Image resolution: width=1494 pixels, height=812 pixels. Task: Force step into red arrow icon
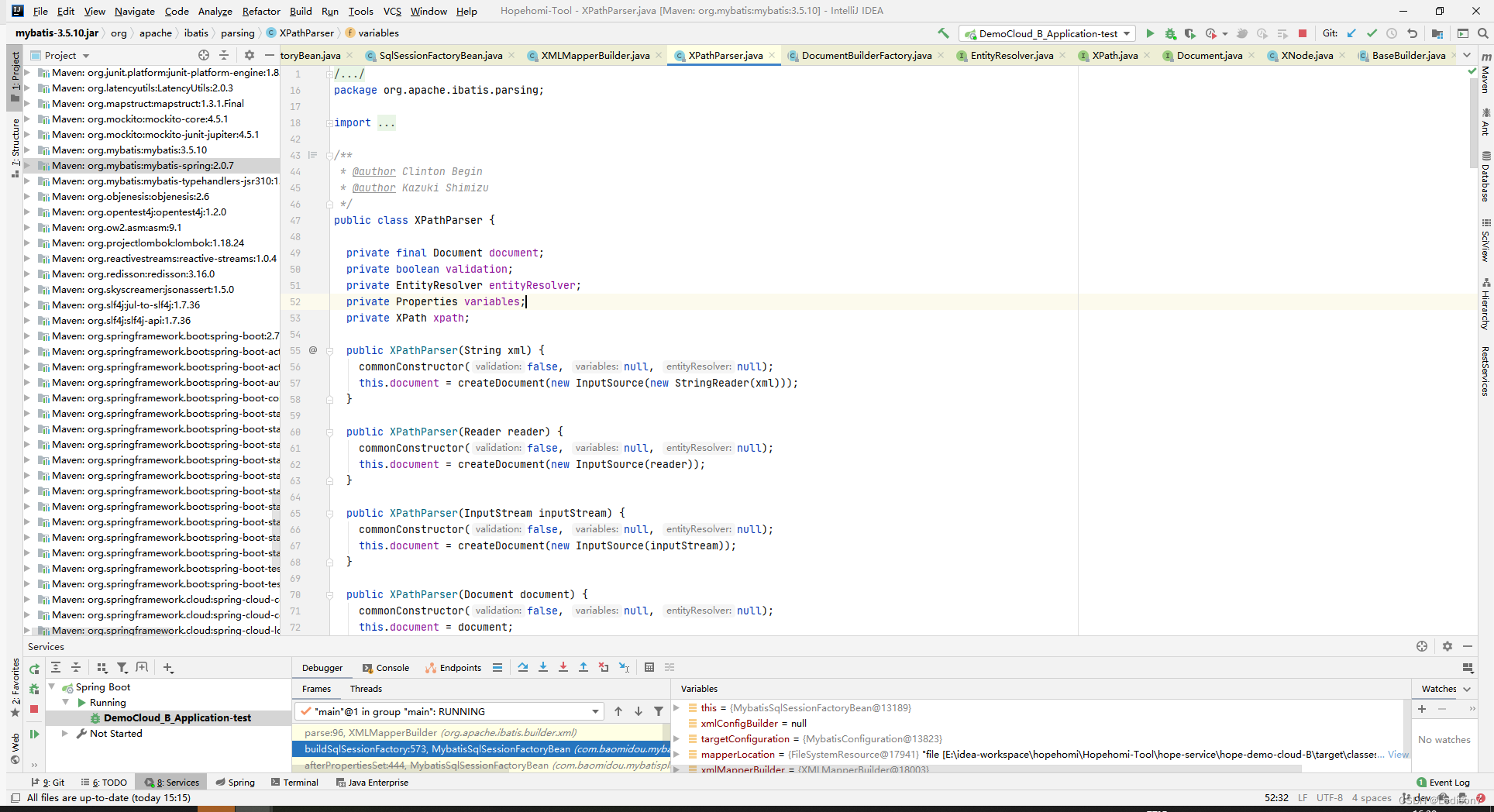click(x=563, y=667)
